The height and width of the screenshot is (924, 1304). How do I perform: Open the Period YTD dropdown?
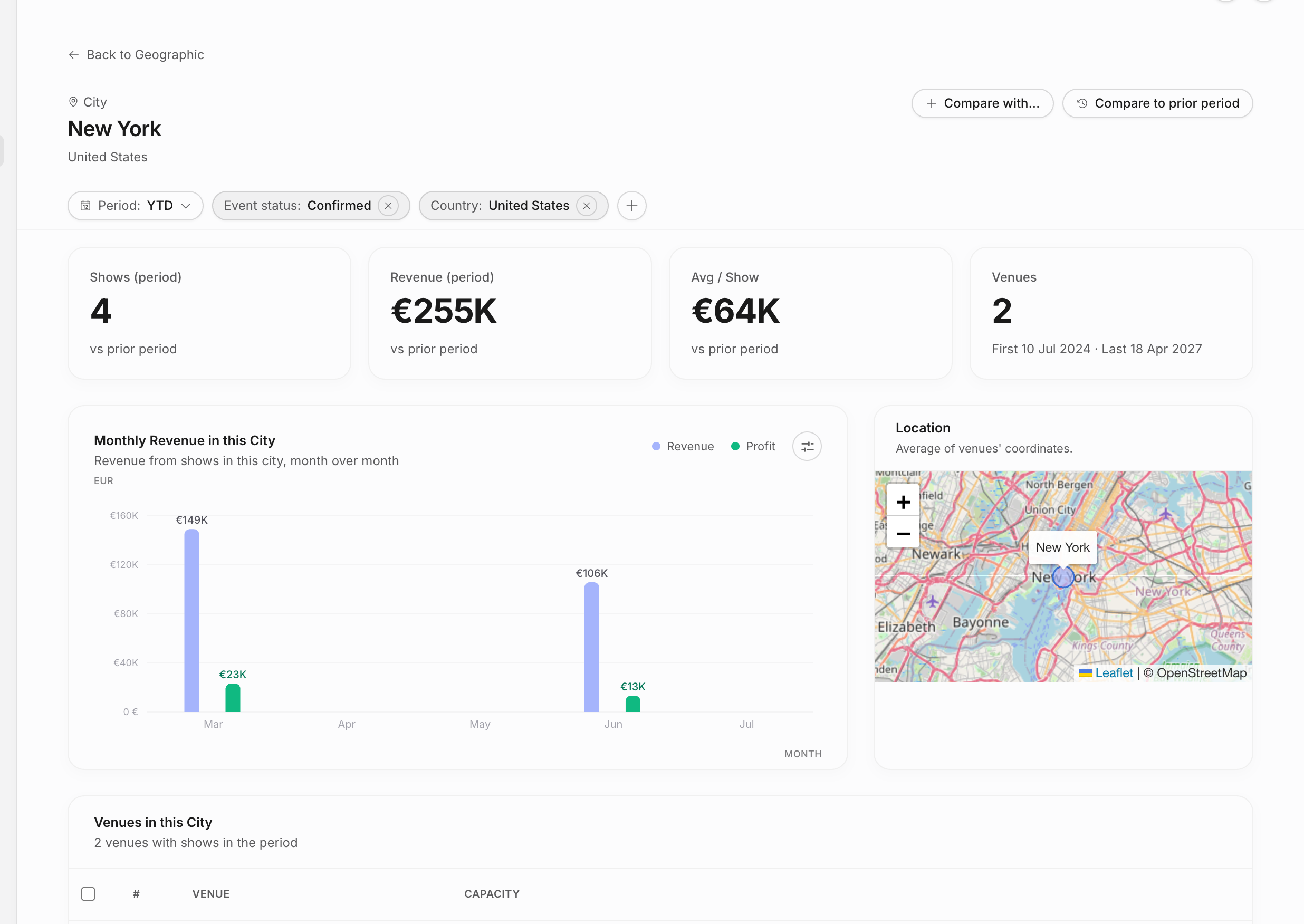[x=136, y=205]
